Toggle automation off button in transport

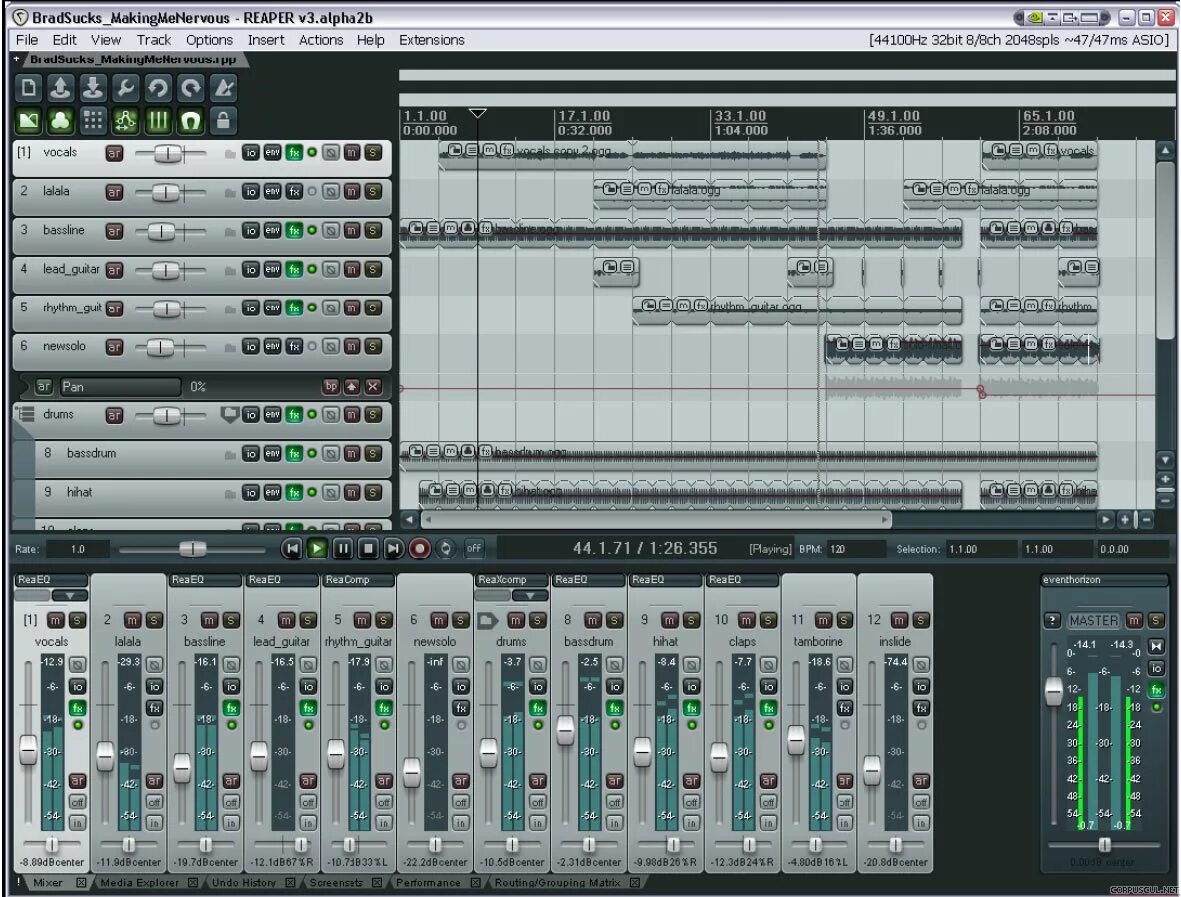pyautogui.click(x=474, y=548)
